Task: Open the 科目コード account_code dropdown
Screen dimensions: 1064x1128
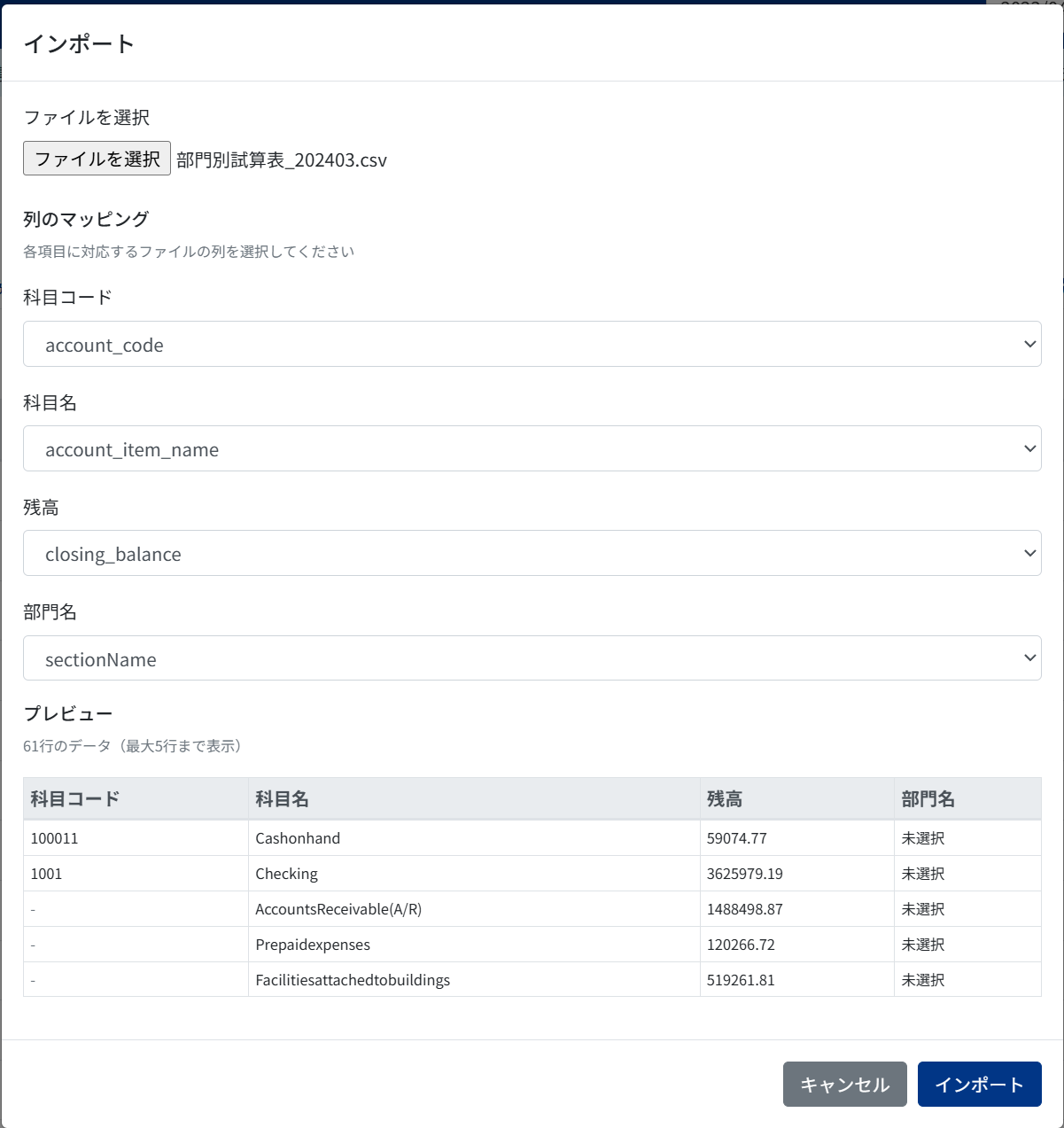Action: click(532, 344)
